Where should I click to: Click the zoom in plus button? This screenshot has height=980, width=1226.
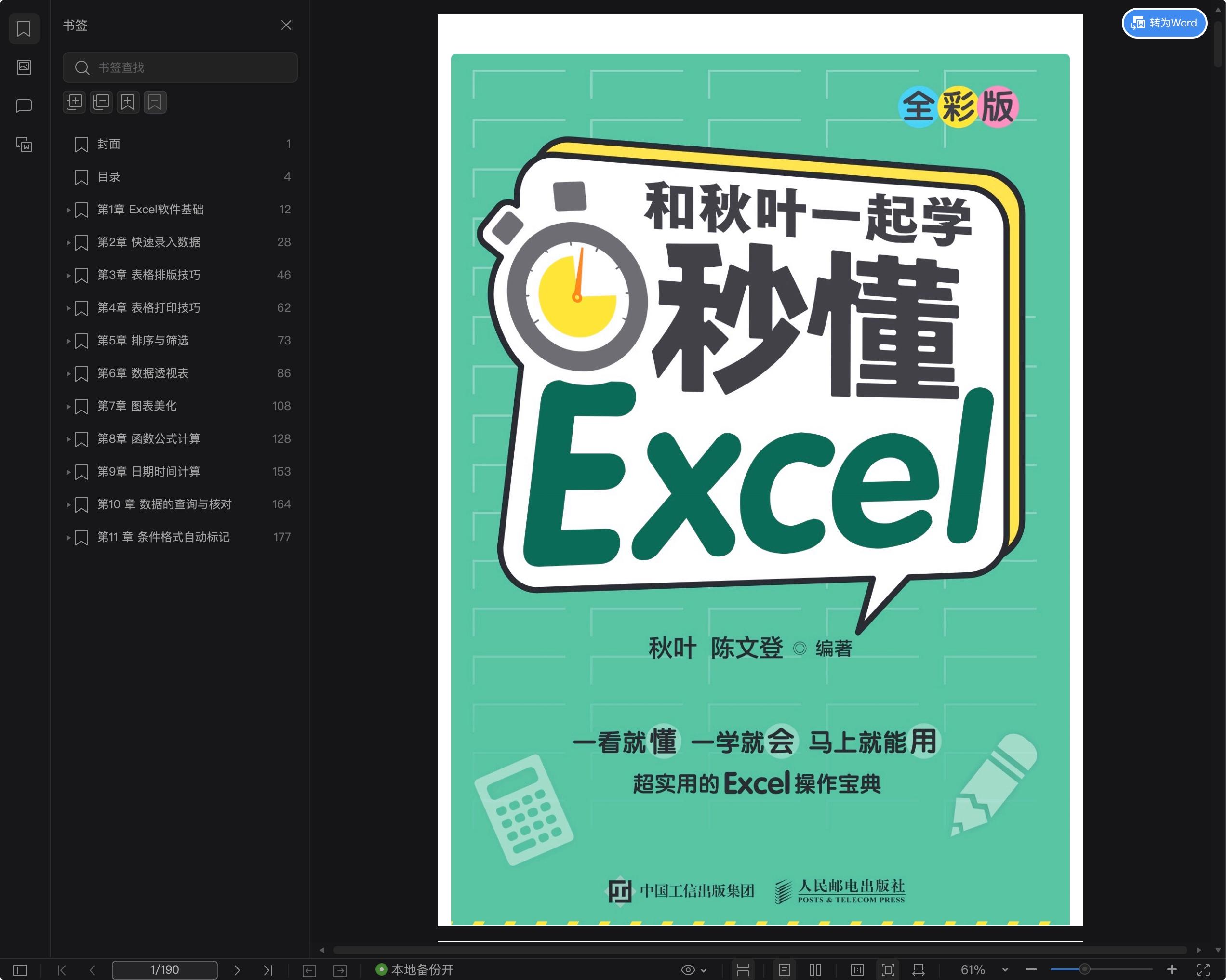click(1172, 969)
